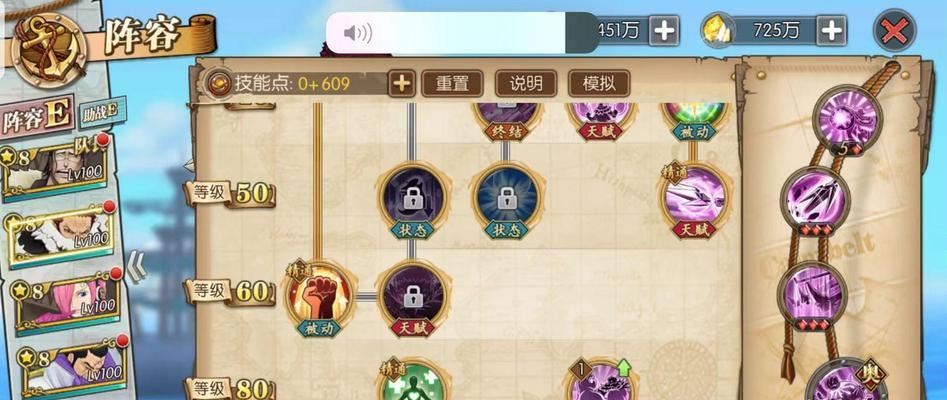Select the red fist passive skill icon

click(318, 295)
